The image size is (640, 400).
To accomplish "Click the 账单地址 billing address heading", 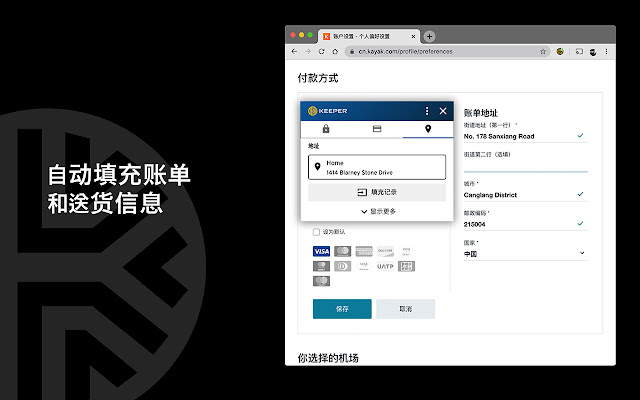I will pos(481,113).
